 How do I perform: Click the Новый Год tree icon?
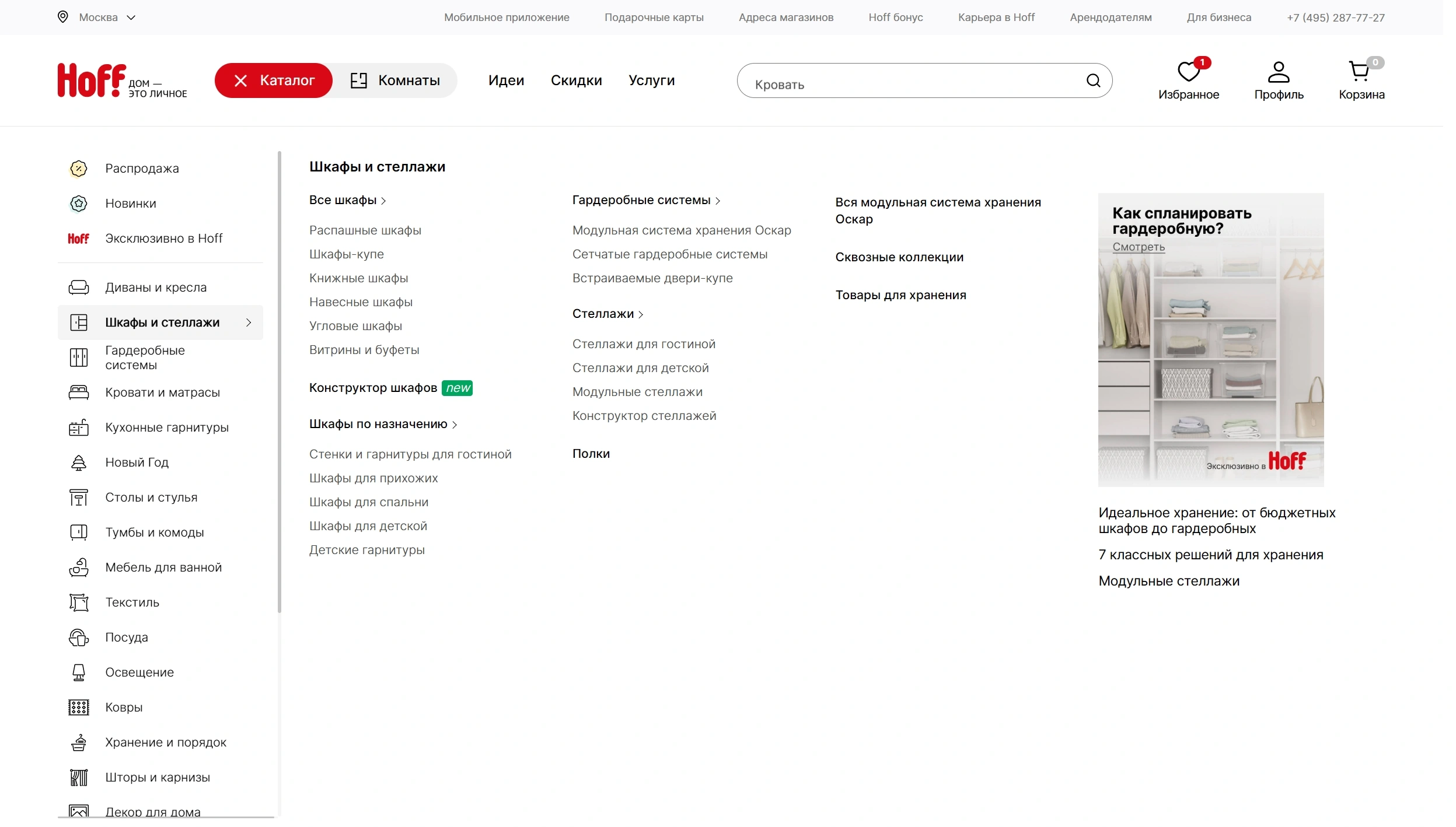coord(79,462)
